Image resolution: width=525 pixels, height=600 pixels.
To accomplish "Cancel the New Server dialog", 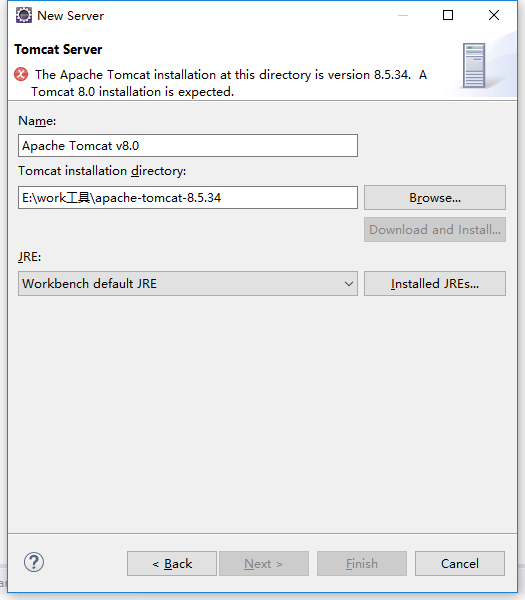I will [x=460, y=564].
